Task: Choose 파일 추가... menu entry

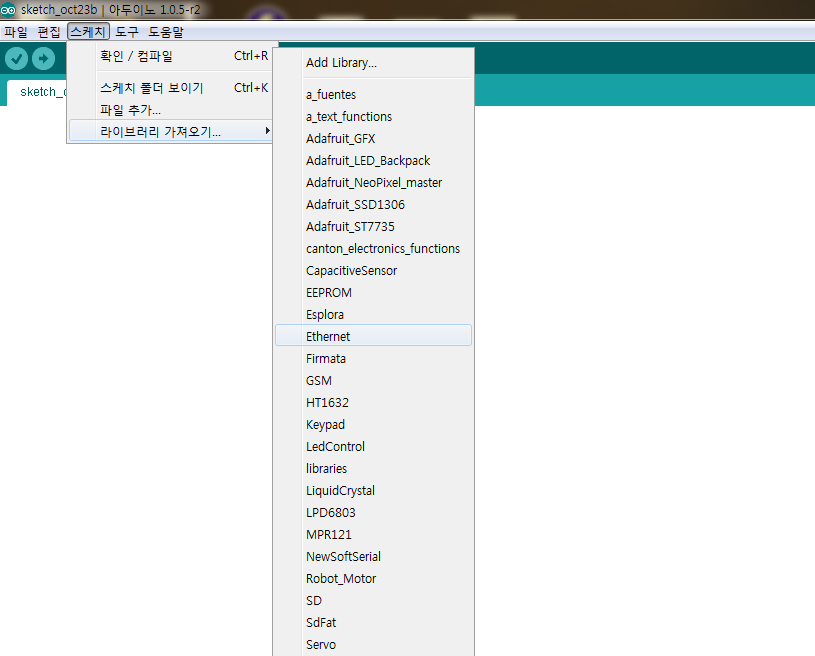Action: tap(170, 110)
